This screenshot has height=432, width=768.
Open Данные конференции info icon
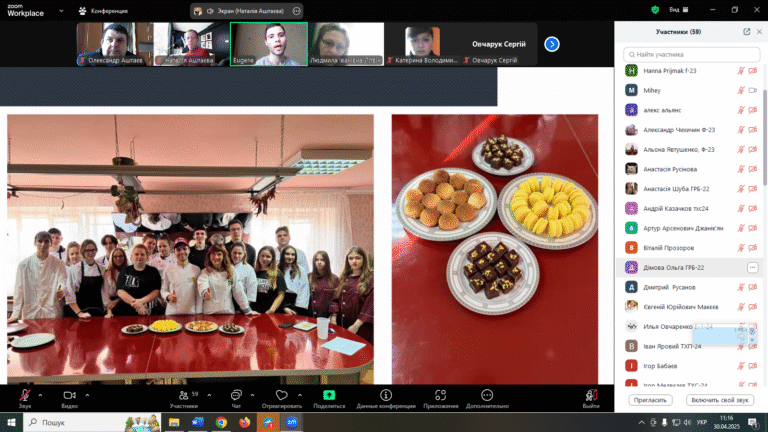click(x=386, y=395)
